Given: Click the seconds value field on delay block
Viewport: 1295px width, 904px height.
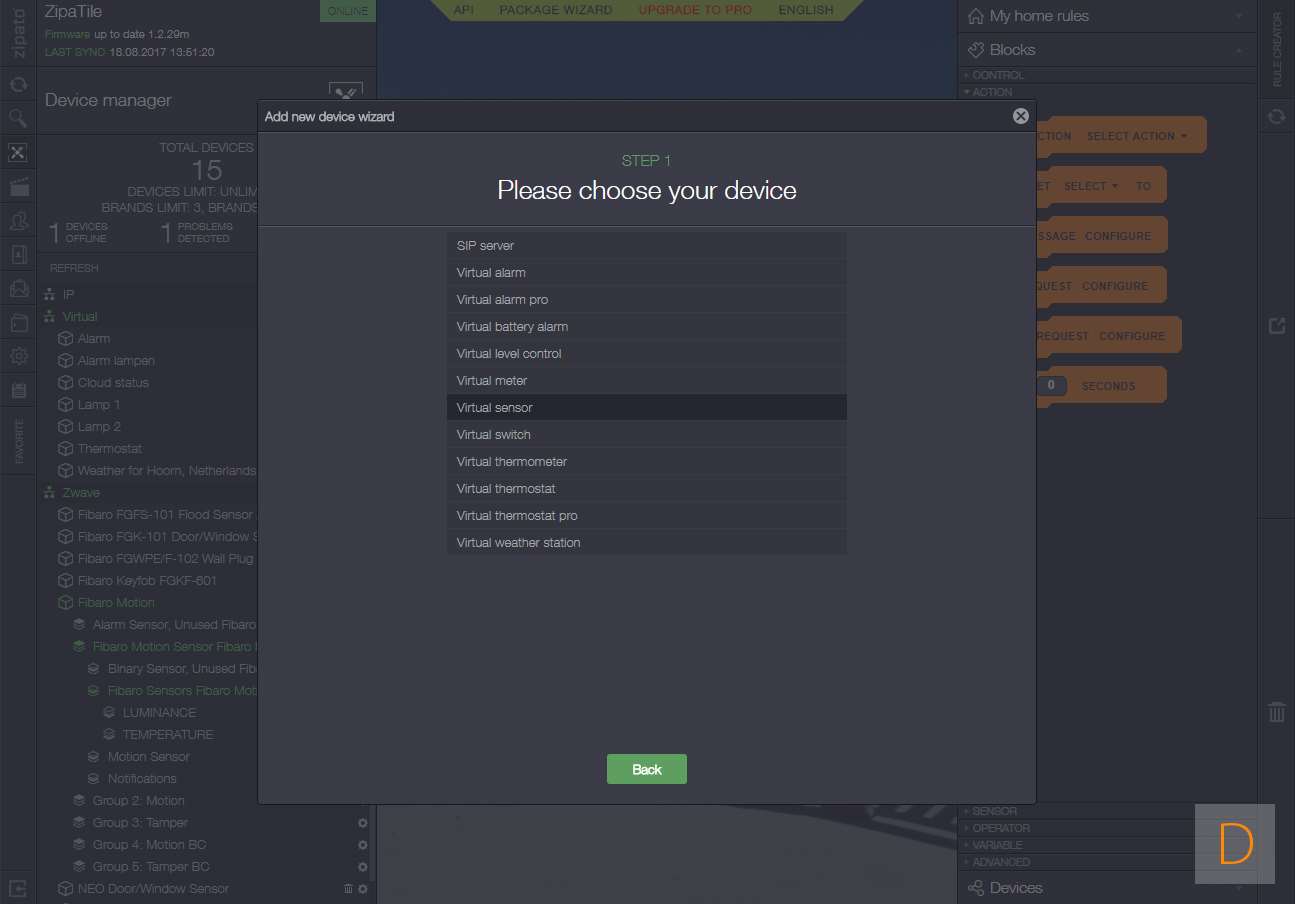Looking at the screenshot, I should 1051,386.
